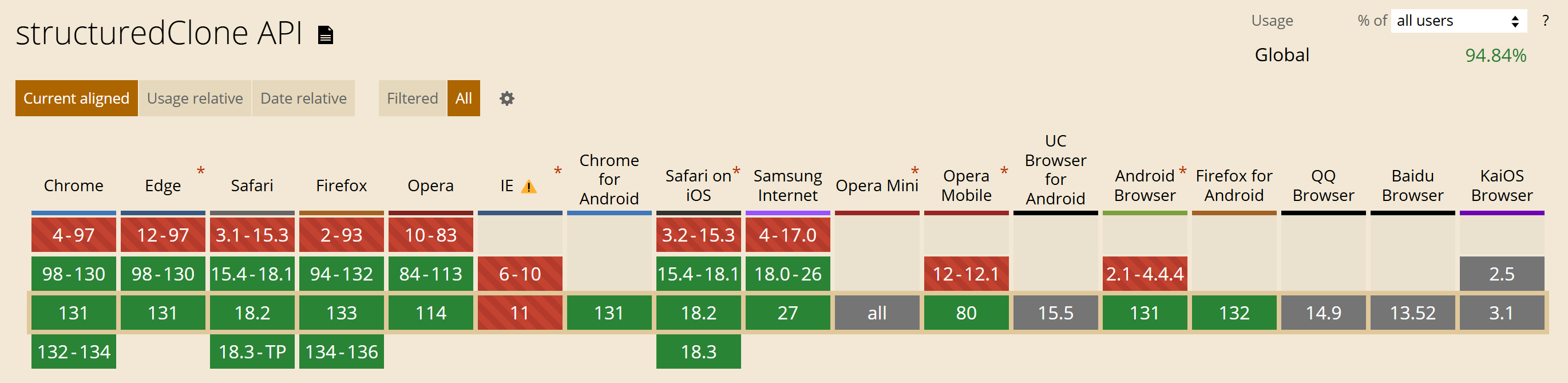Select the All browsers option
Image resolution: width=1568 pixels, height=383 pixels.
click(463, 98)
